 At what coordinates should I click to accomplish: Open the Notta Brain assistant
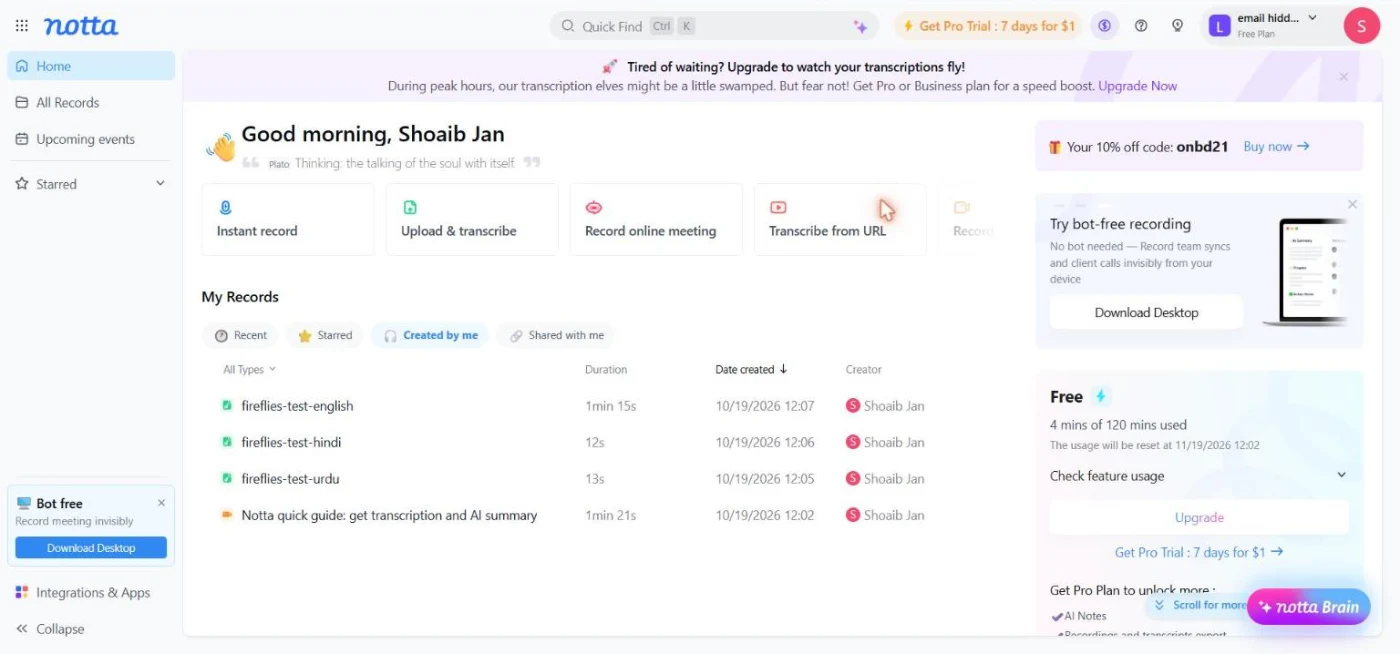coord(1309,607)
